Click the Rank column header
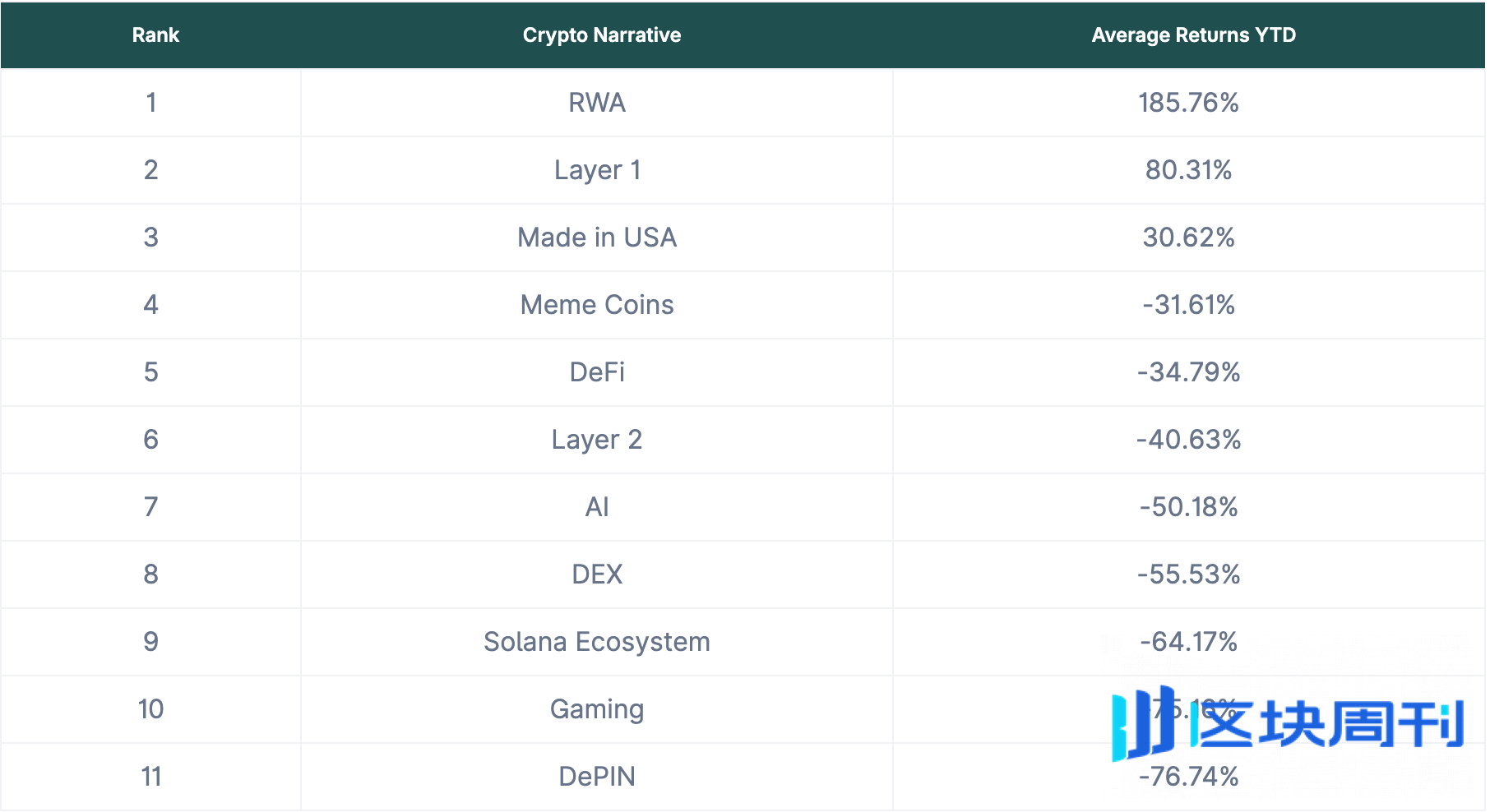Screen dimensions: 1490x812 tap(155, 35)
